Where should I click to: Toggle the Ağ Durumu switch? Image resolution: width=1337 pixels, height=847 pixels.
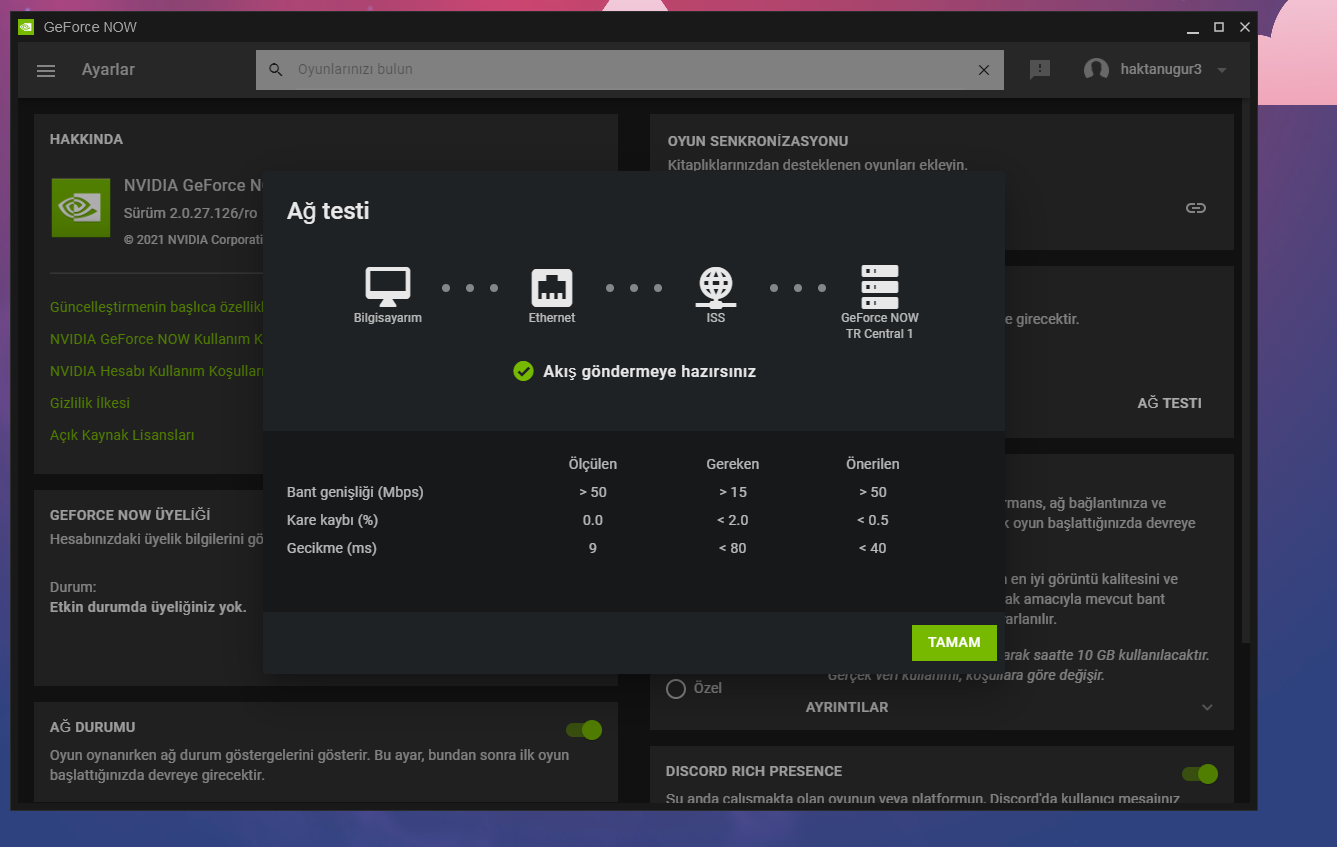(584, 730)
